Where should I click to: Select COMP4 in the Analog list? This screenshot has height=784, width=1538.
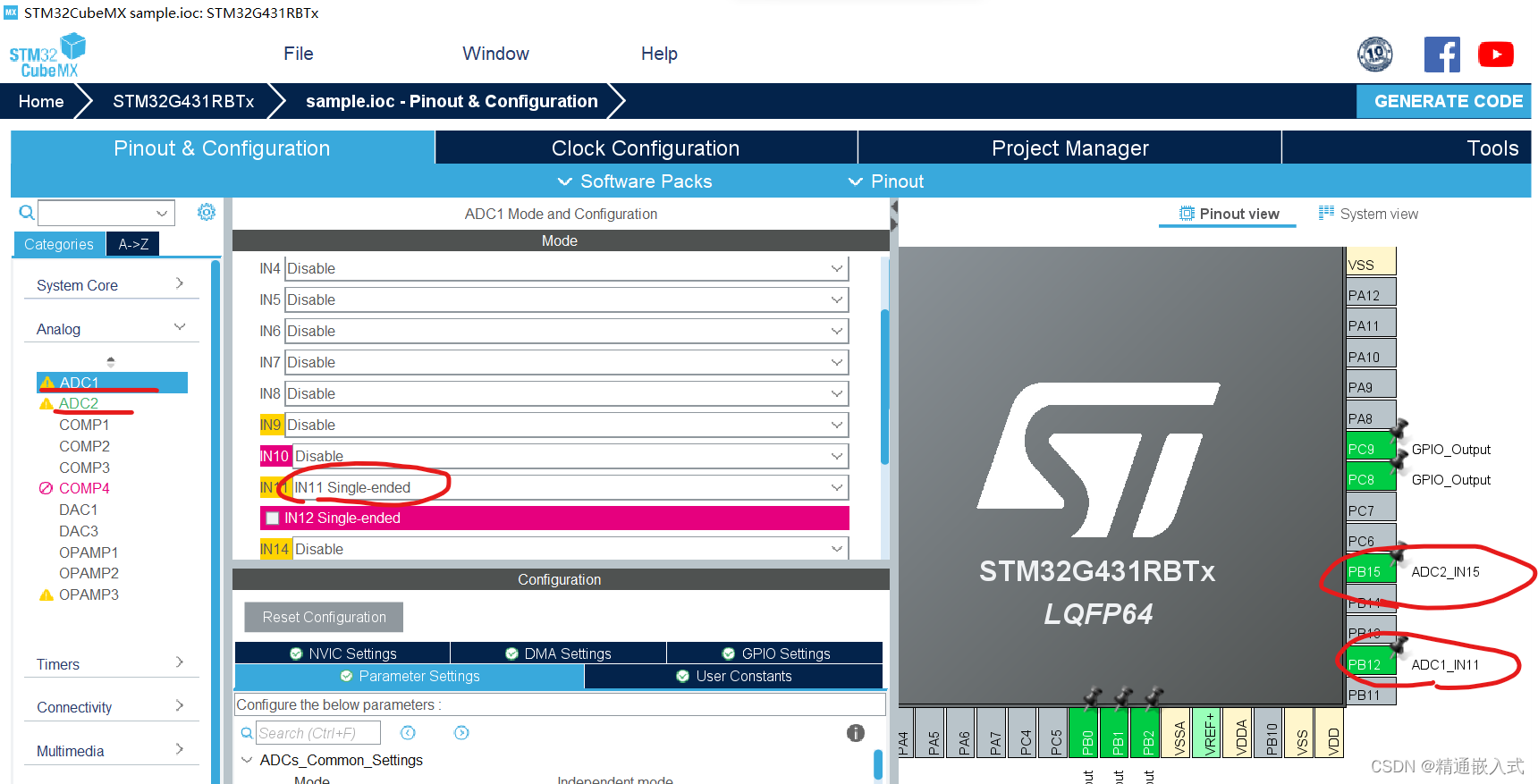click(84, 488)
